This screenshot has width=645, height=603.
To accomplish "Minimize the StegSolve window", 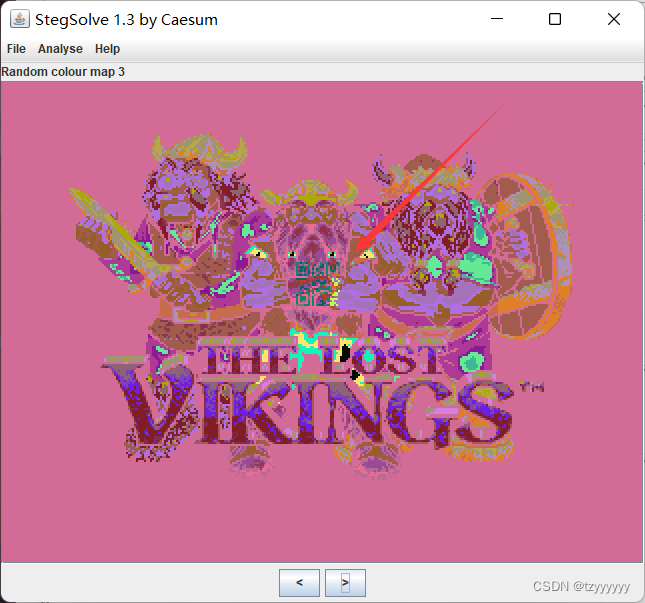I will [497, 19].
